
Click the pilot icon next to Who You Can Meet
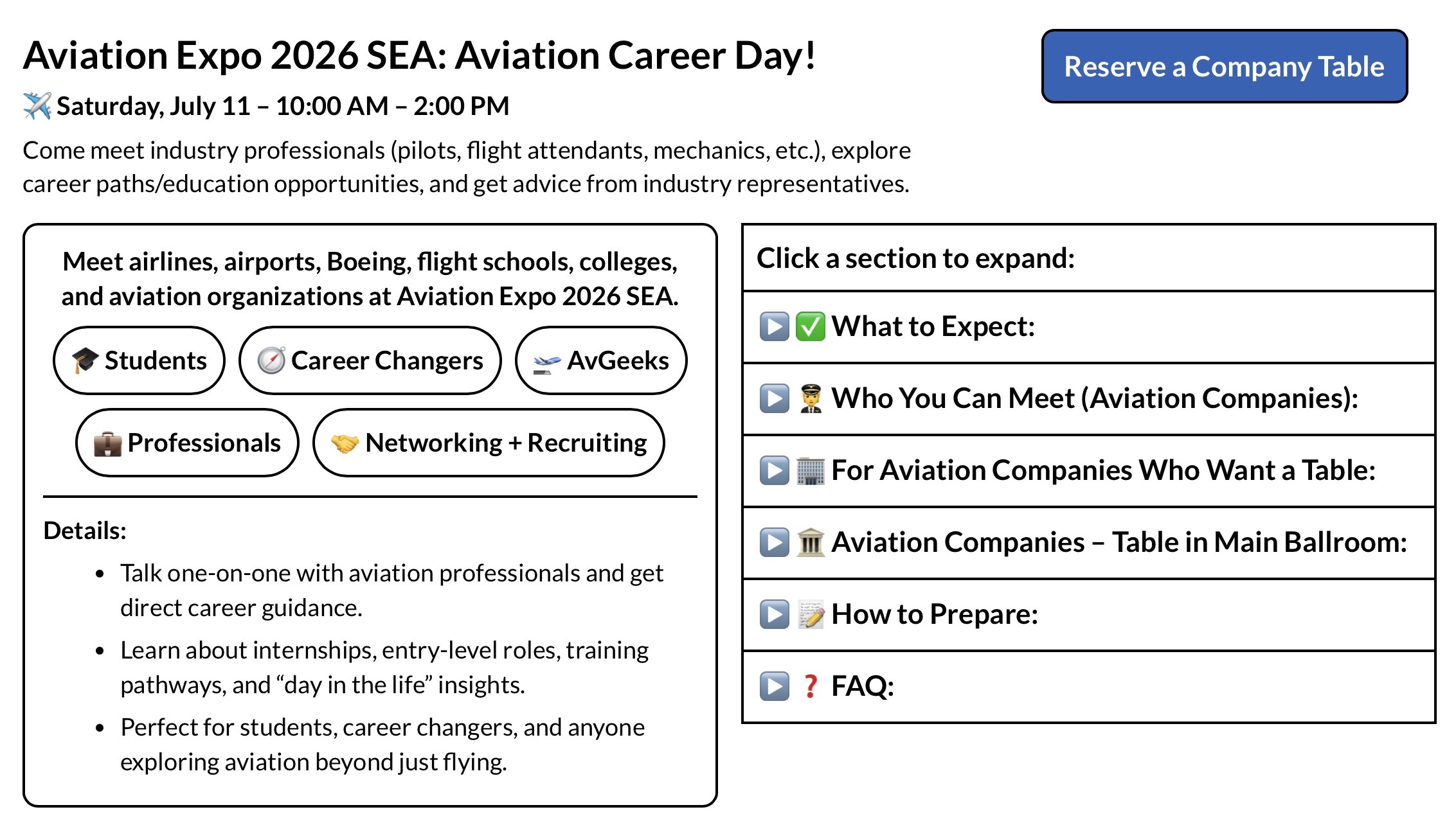811,398
